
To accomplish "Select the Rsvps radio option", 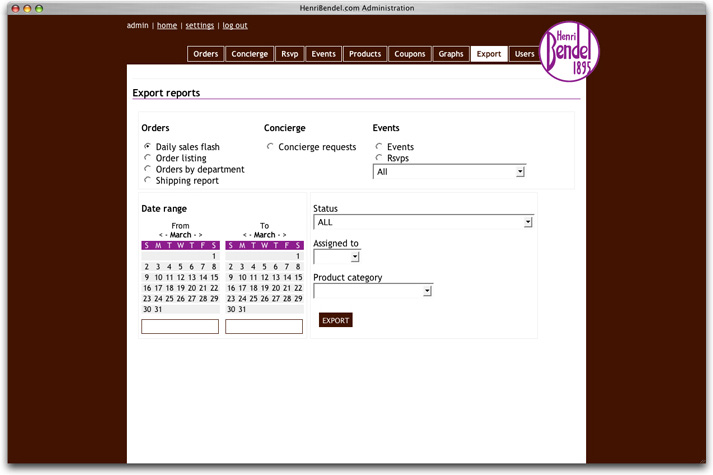I will click(379, 158).
